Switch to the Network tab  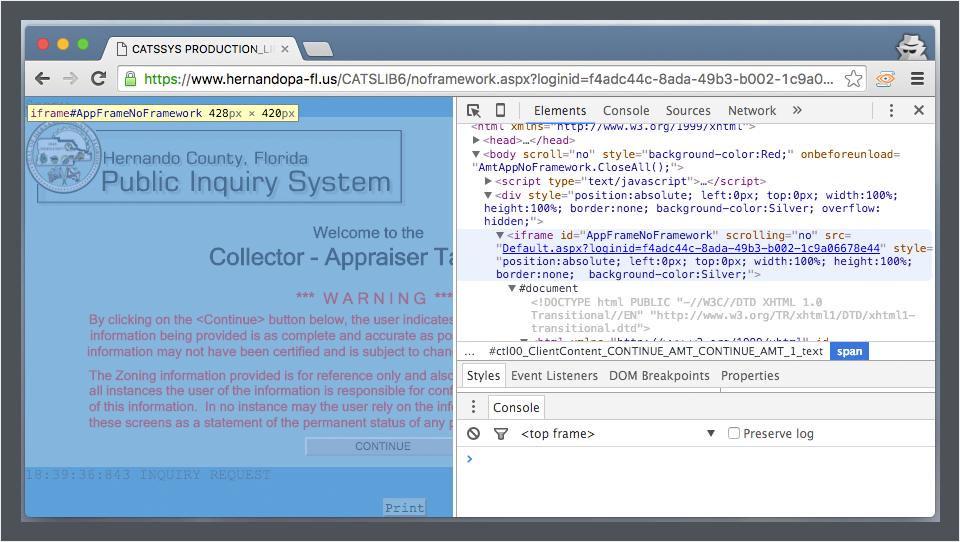pyautogui.click(x=752, y=111)
